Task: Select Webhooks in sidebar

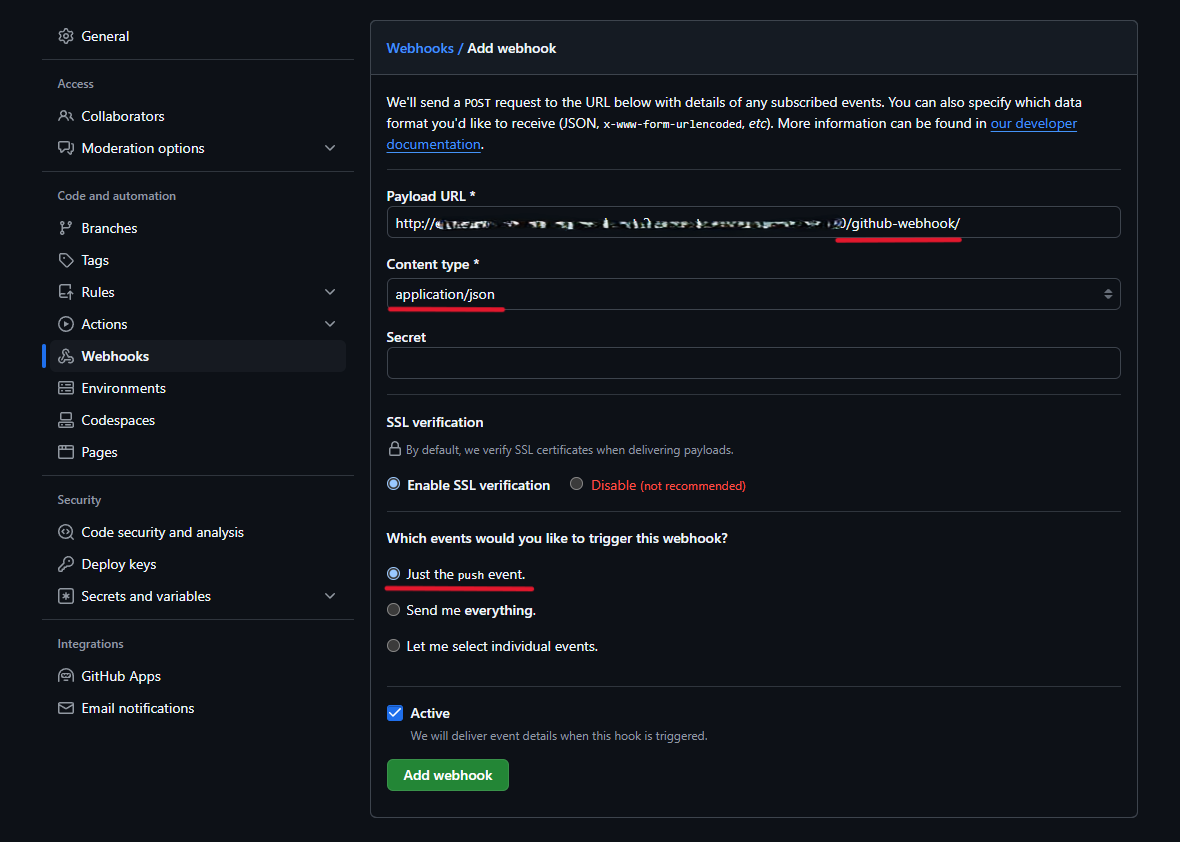Action: click(198, 356)
